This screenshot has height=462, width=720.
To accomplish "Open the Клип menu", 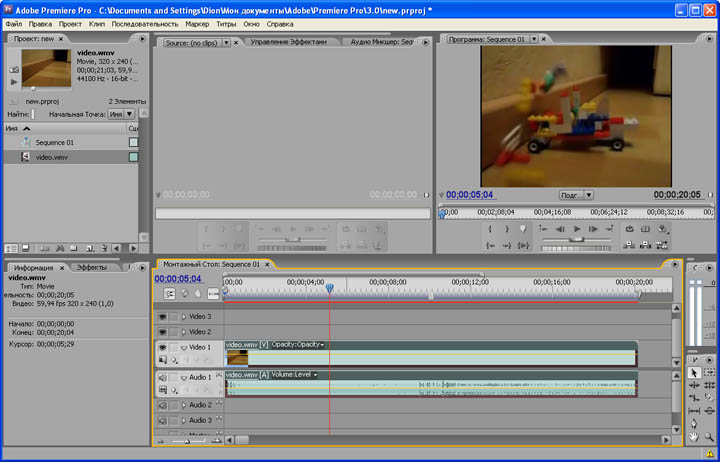I will pos(97,24).
